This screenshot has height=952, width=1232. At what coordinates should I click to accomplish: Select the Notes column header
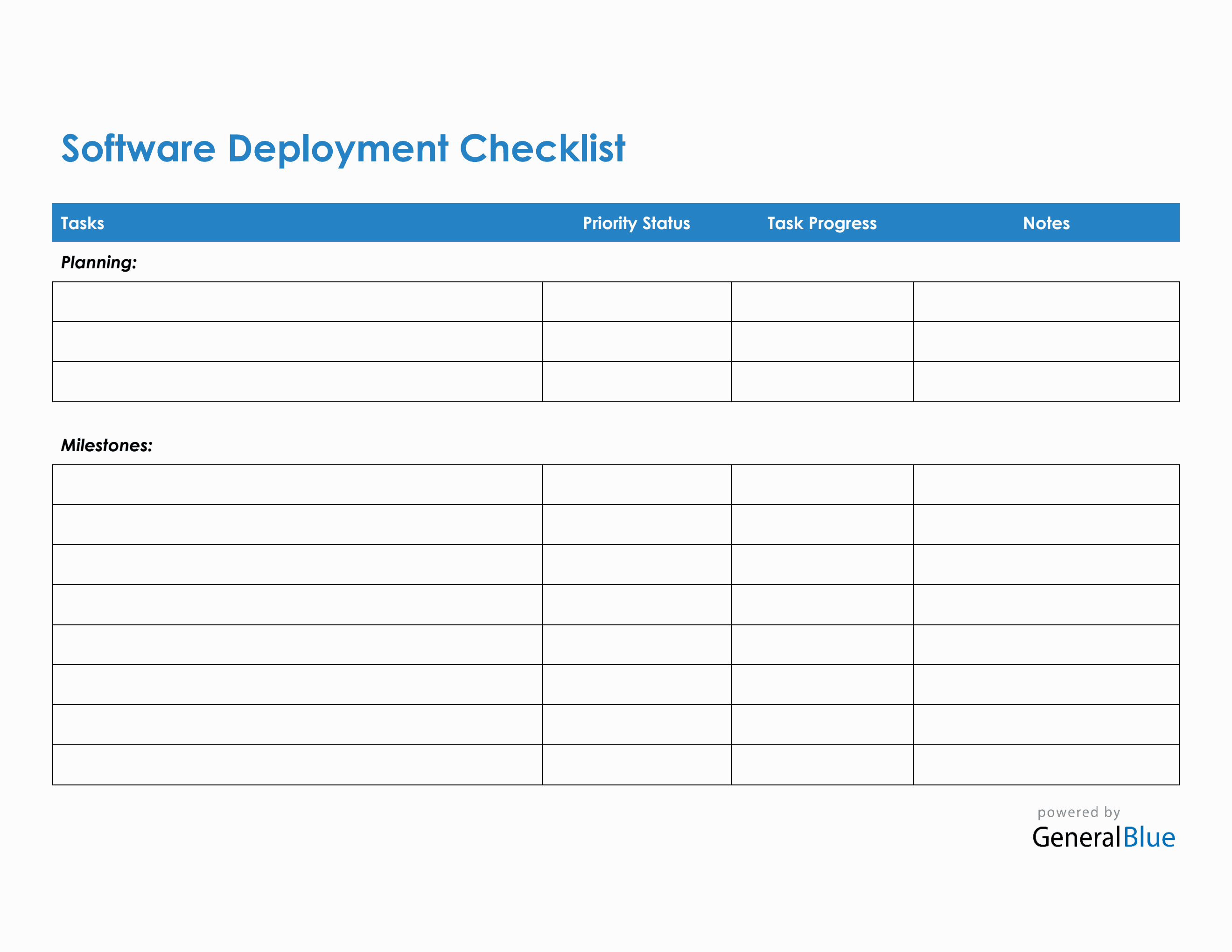(1045, 224)
